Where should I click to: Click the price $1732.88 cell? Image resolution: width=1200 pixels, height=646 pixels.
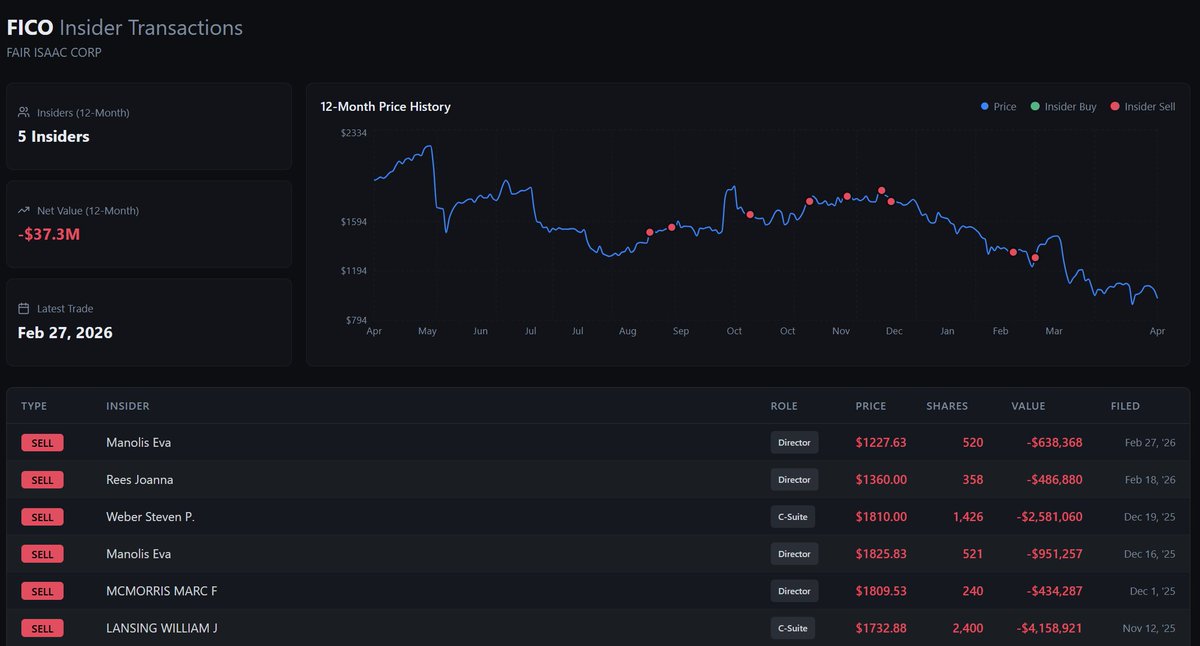click(x=881, y=628)
